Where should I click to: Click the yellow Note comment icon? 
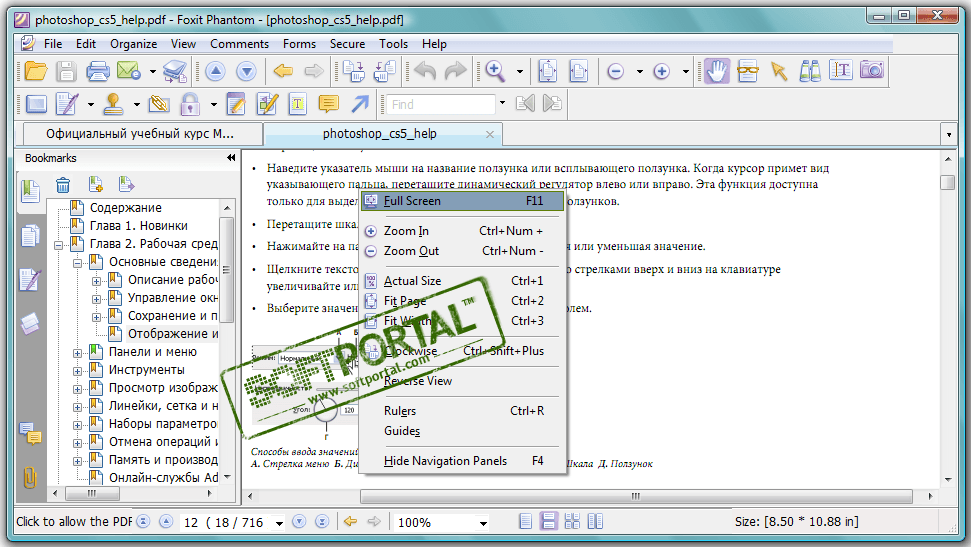[328, 104]
